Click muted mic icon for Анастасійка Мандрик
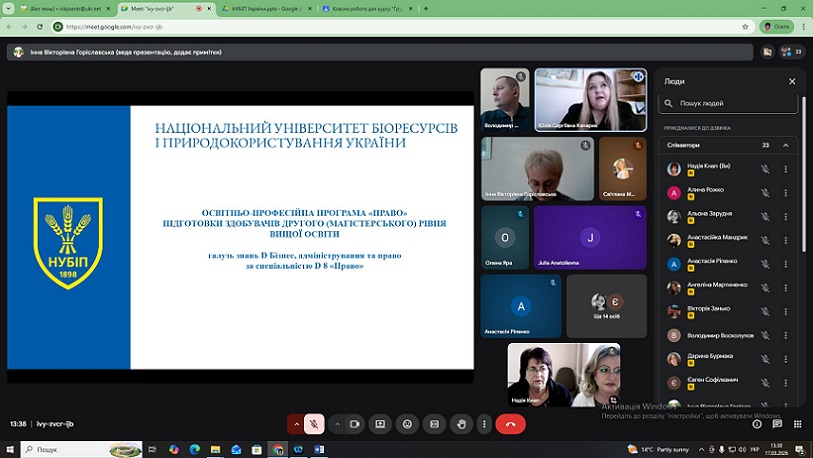Image resolution: width=813 pixels, height=458 pixels. click(x=765, y=241)
